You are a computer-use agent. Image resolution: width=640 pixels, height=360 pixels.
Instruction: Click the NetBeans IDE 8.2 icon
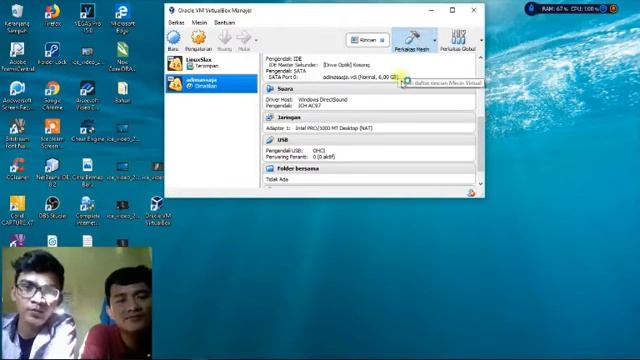(52, 172)
